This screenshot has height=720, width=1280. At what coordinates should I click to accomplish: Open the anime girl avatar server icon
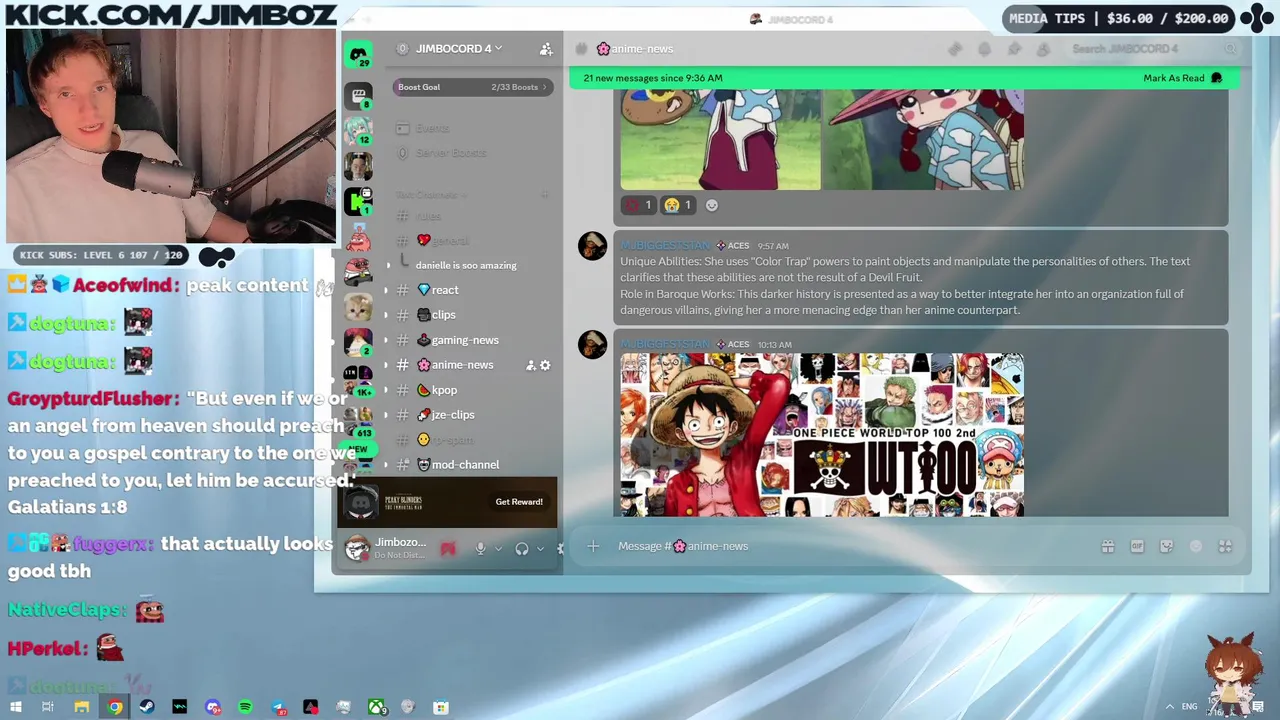pos(359,131)
